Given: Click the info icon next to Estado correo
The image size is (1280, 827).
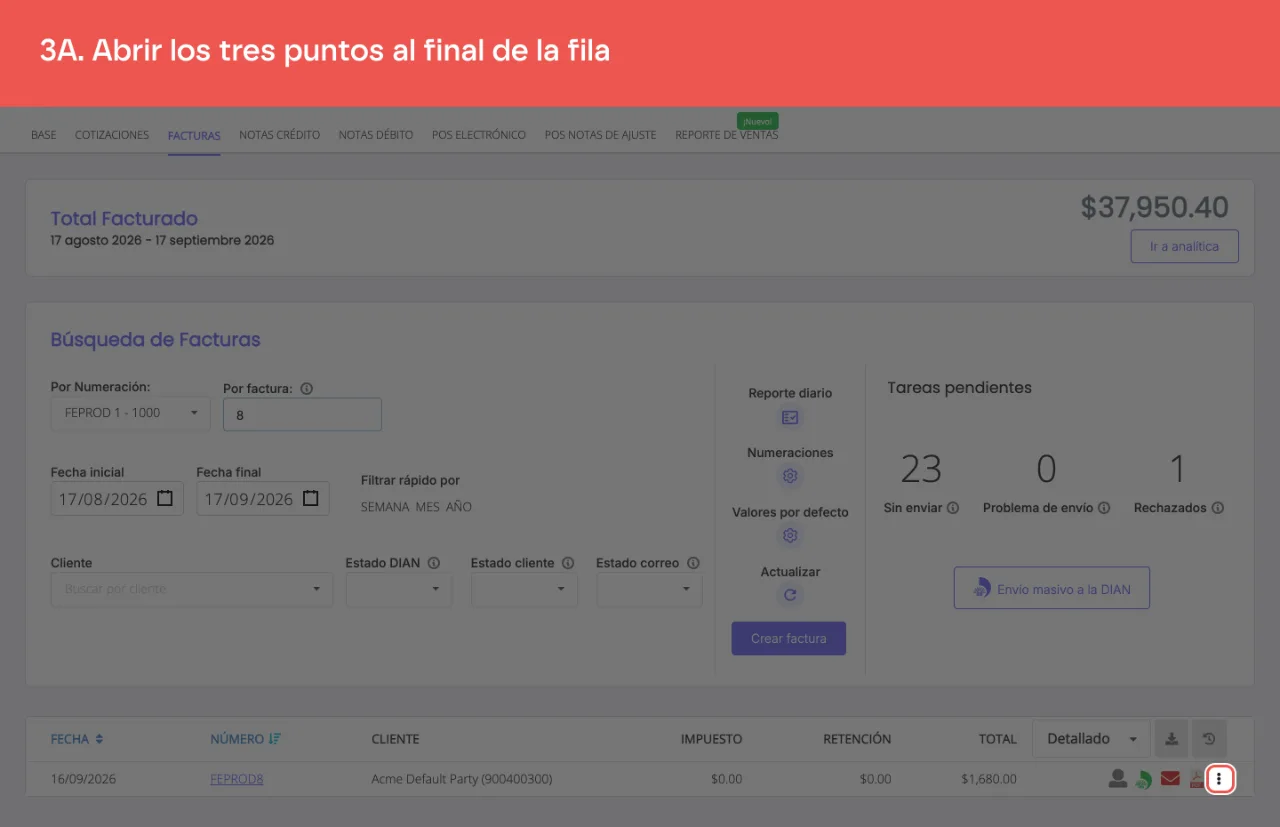Looking at the screenshot, I should pos(693,563).
